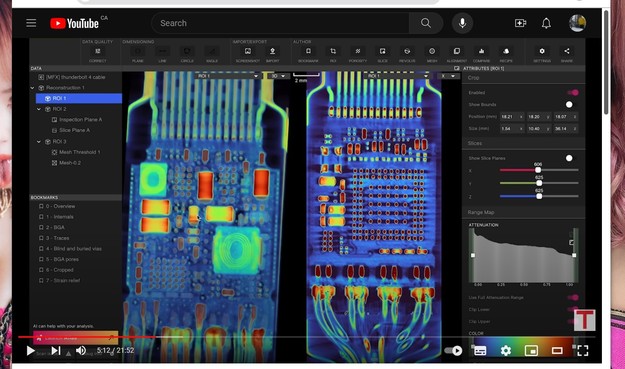Open the right viewport ROI 1 dropdown
625x369 pixels.
tap(397, 76)
